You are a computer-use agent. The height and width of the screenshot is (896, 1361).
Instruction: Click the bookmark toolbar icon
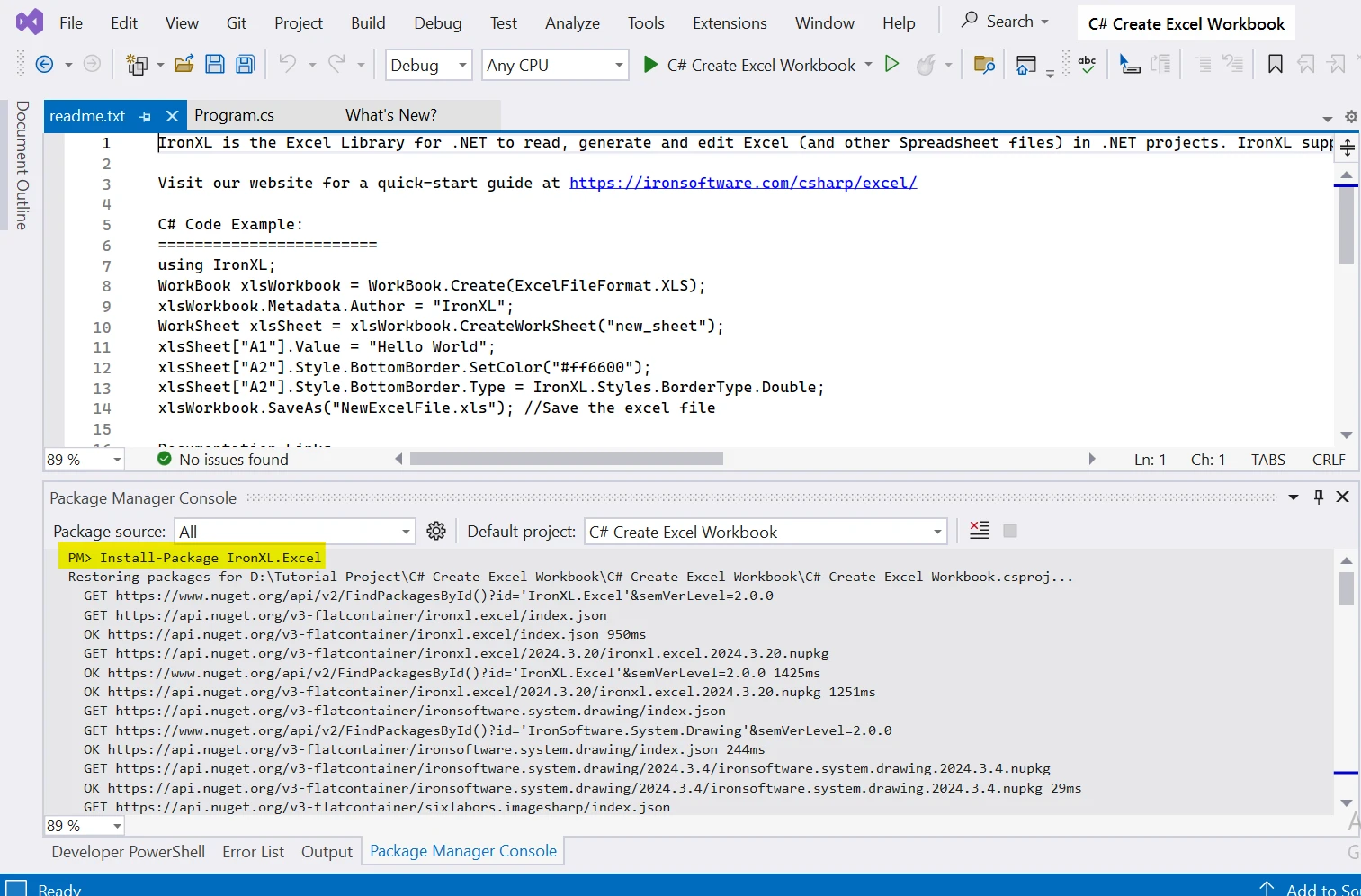1275,64
